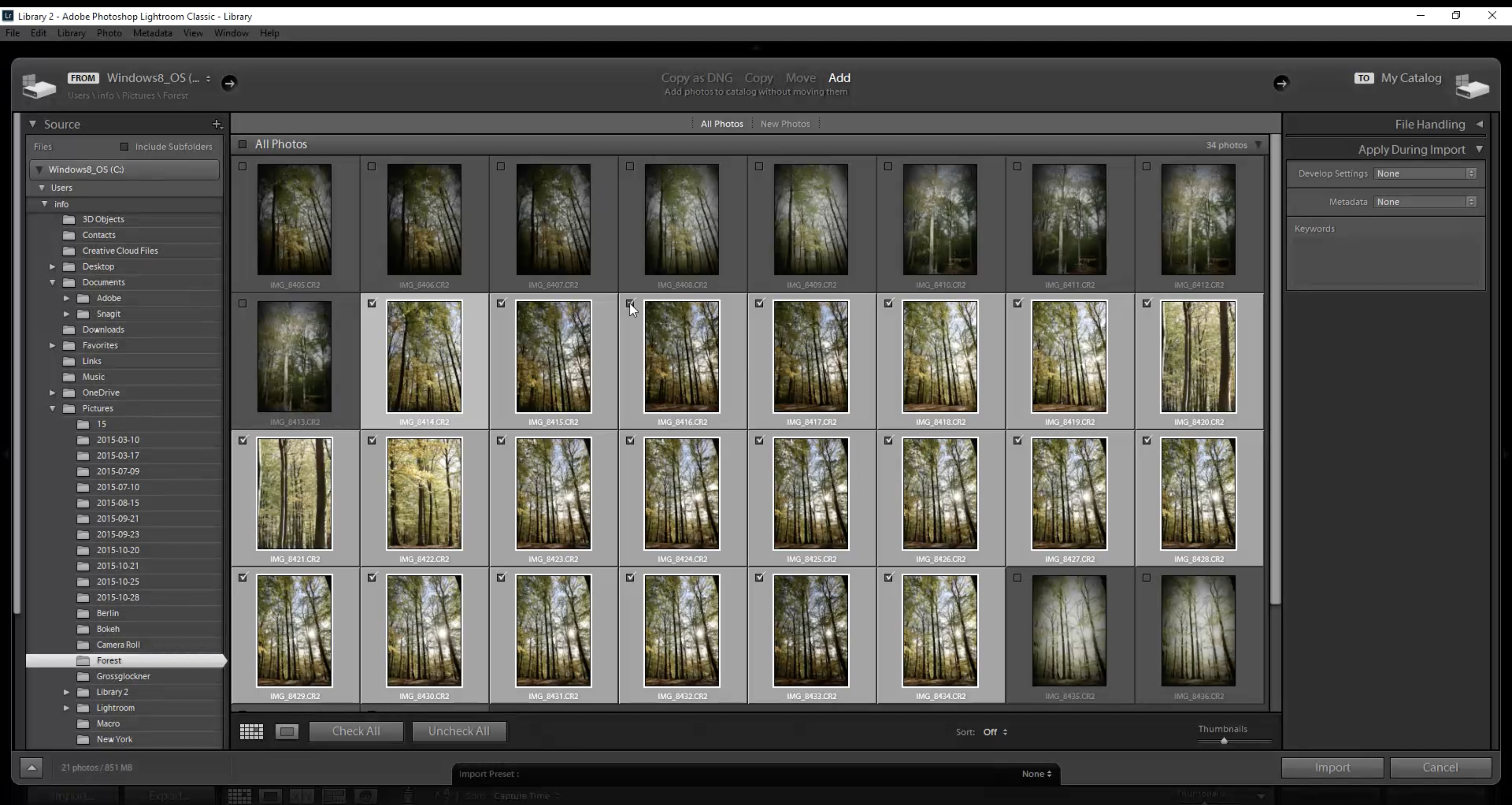Click the My Catalog drive icon
The image size is (1512, 805).
(x=1472, y=86)
